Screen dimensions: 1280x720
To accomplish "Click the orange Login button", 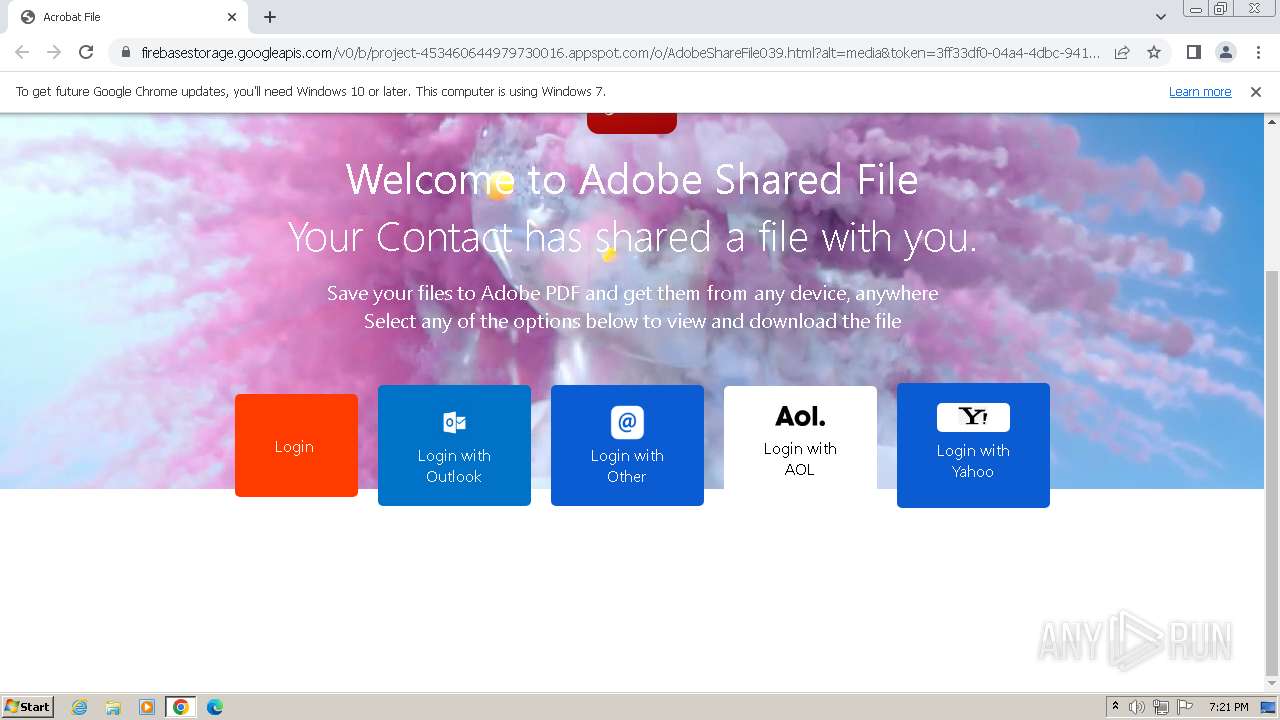I will (296, 445).
